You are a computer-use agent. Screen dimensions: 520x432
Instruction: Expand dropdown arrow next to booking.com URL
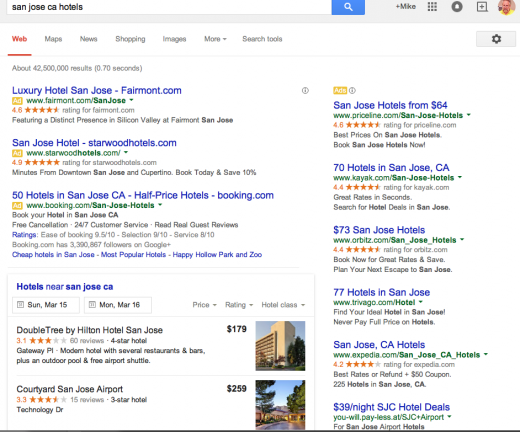(160, 205)
